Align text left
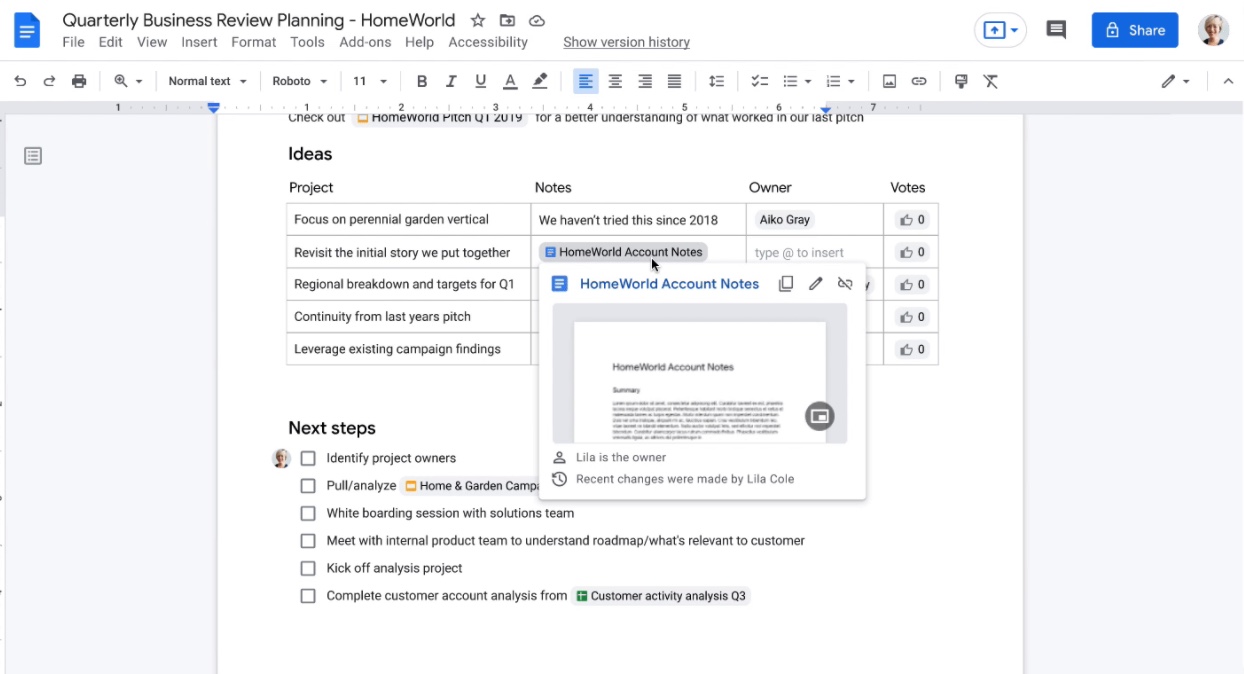This screenshot has height=674, width=1244. point(586,81)
